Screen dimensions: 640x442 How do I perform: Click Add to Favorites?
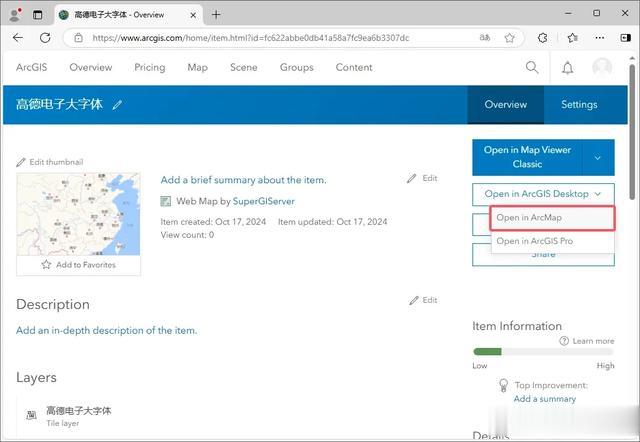coord(78,265)
